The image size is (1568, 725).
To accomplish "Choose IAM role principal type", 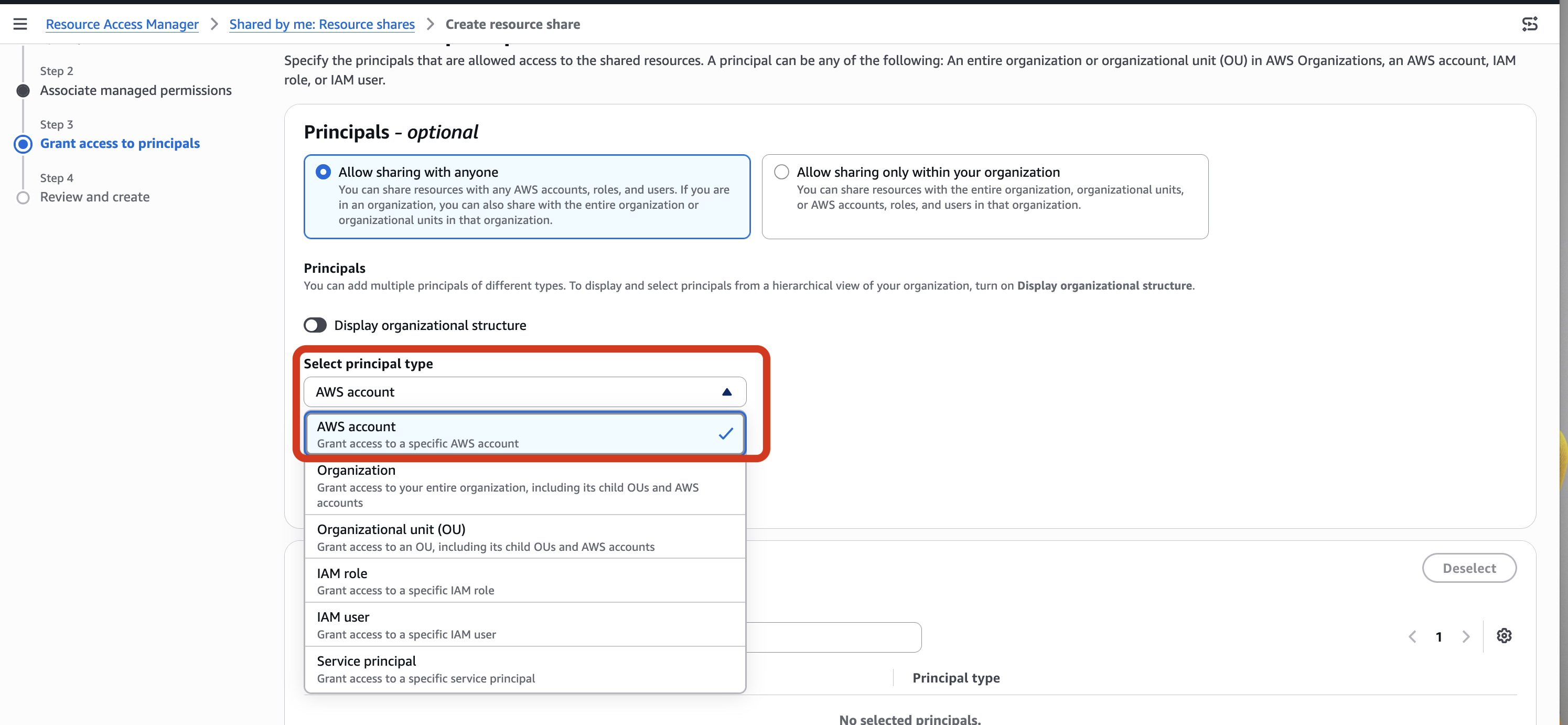I will (x=525, y=581).
